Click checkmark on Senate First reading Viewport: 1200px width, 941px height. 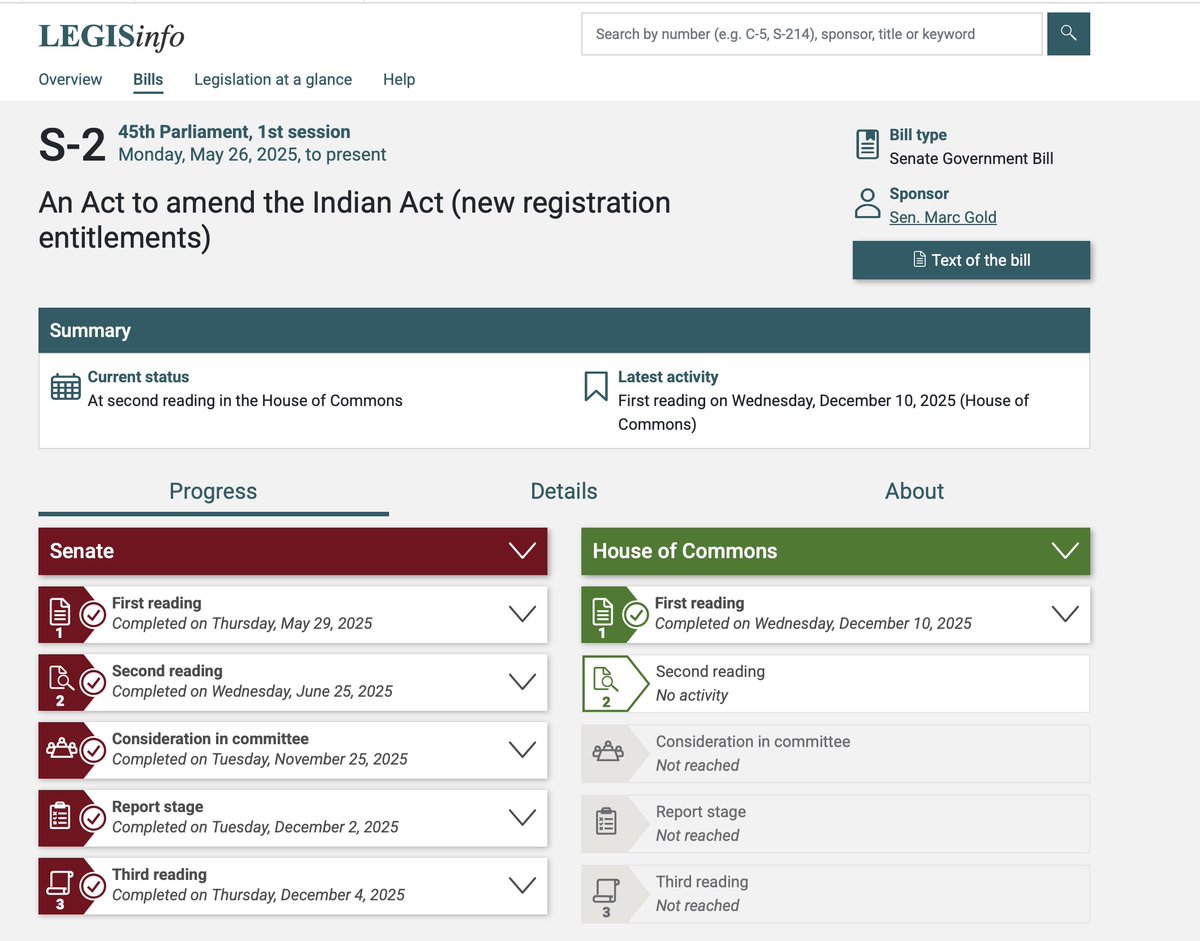tap(93, 613)
